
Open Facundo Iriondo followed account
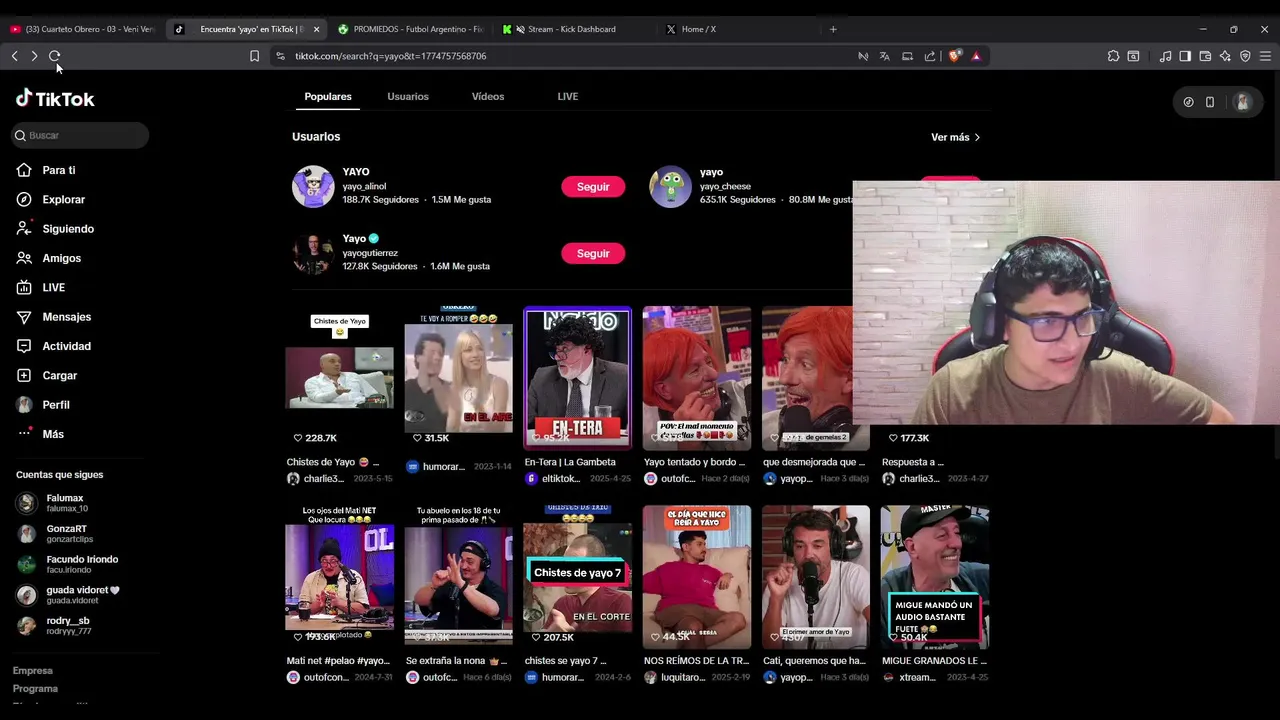tap(70, 565)
